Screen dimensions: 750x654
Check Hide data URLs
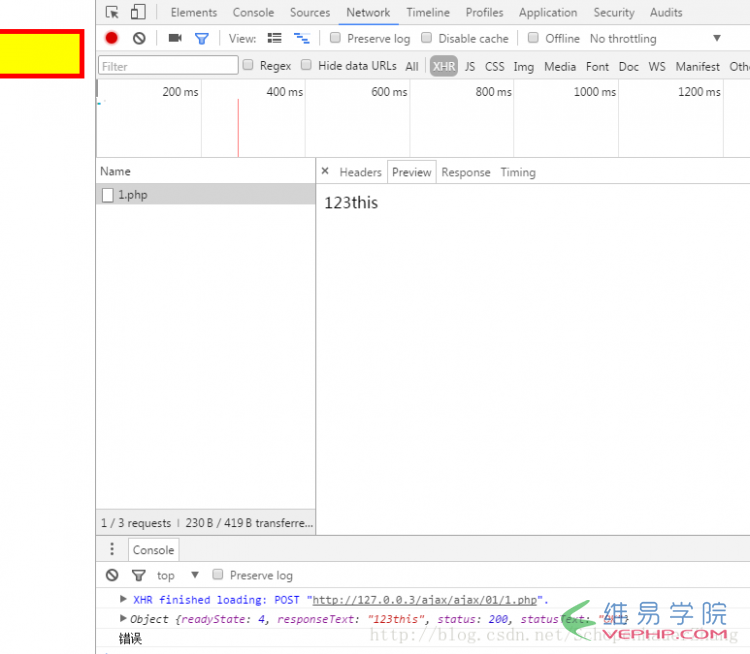[x=306, y=65]
